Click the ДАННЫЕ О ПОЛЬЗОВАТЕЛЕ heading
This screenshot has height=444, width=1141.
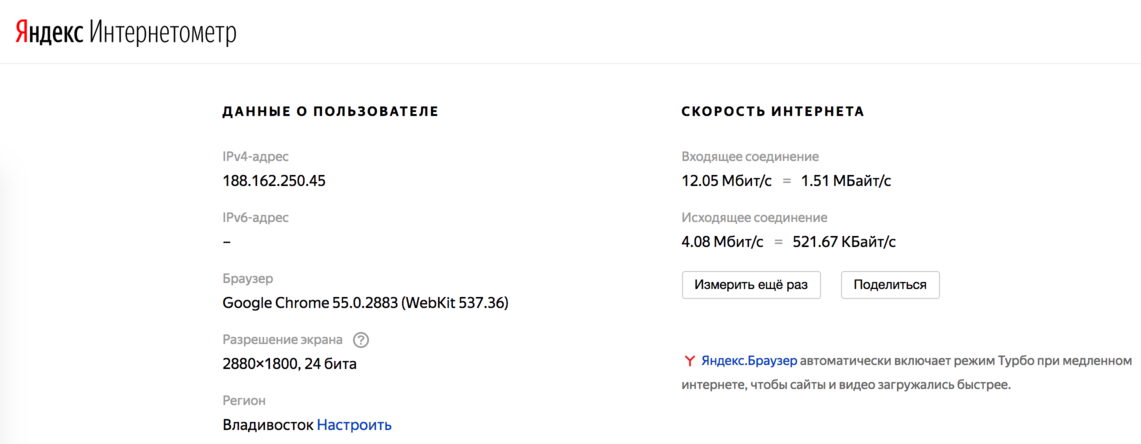coord(330,111)
